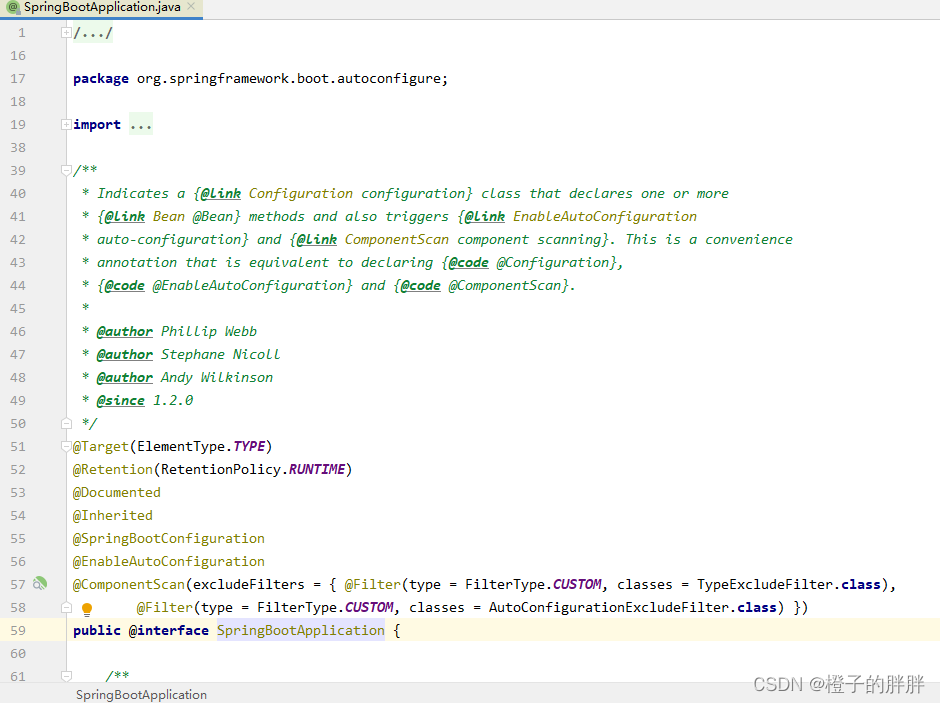Screen dimensions: 940x703
Task: Click the gutter bean icon on line 57
Action: [x=40, y=584]
